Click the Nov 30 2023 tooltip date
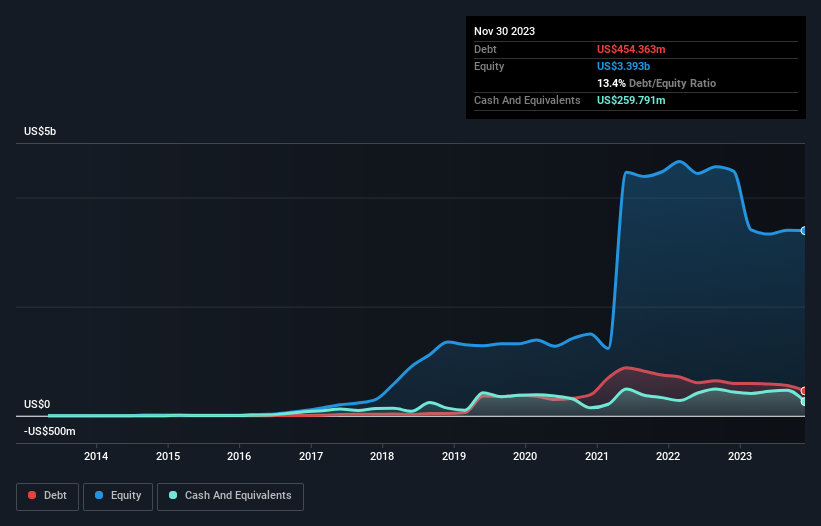Viewport: 821px width, 526px height. [504, 31]
